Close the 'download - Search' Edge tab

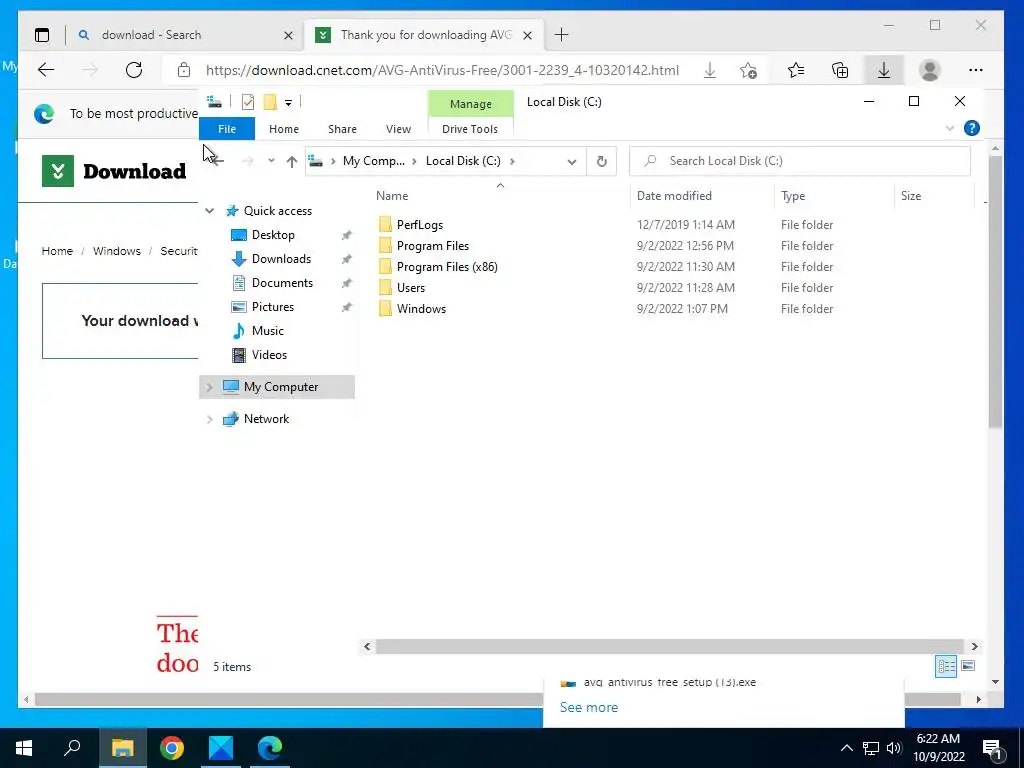click(288, 35)
